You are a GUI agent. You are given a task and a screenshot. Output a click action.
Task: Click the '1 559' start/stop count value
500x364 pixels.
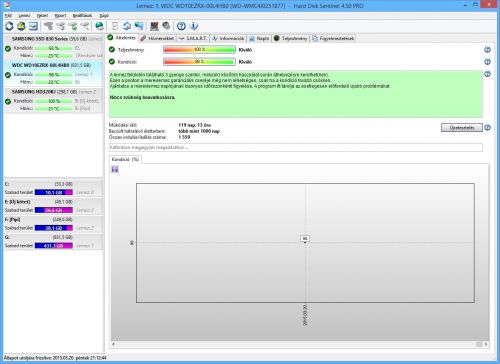click(184, 137)
